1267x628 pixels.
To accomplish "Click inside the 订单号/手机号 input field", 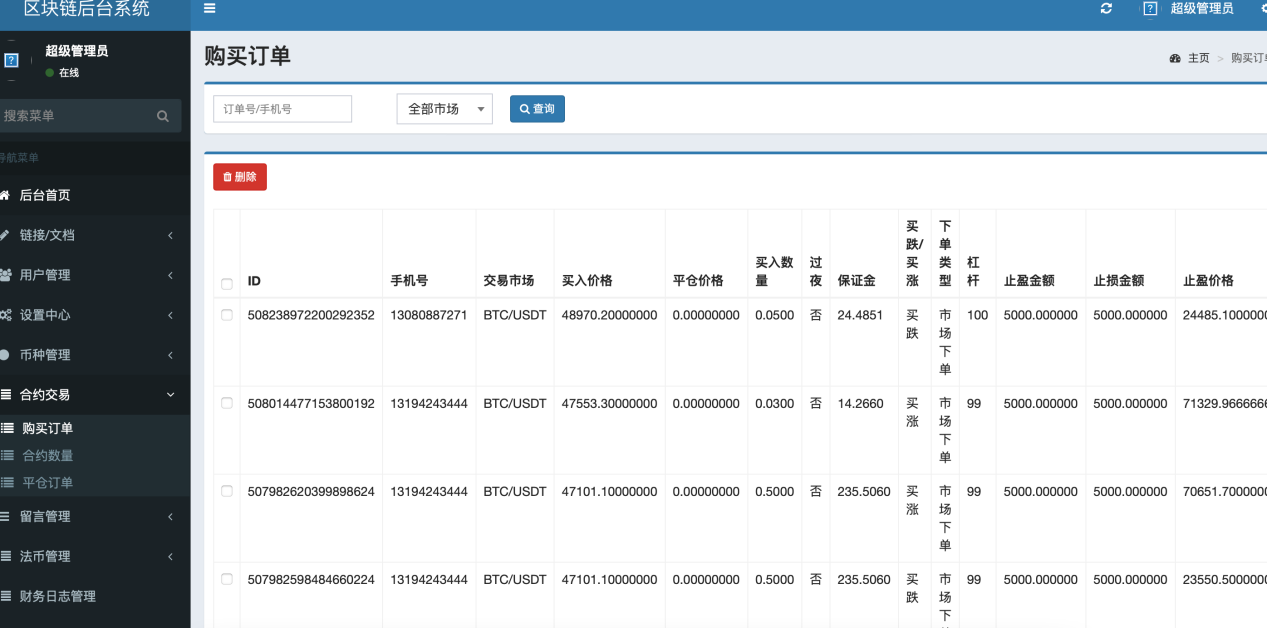I will (282, 109).
